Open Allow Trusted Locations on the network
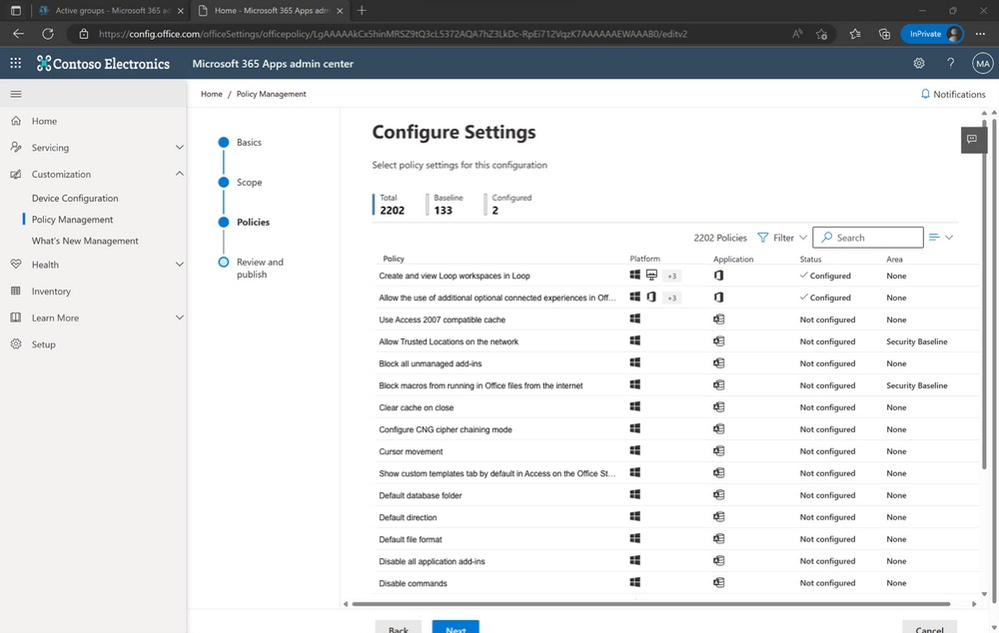This screenshot has height=633, width=999. pos(449,341)
